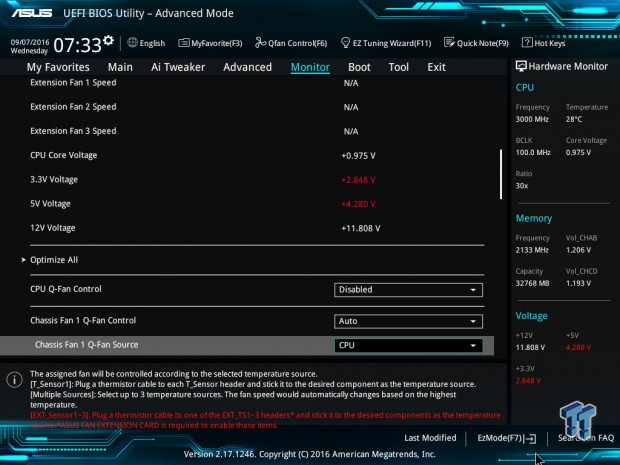The height and width of the screenshot is (465, 620).
Task: Open the Exit tab
Action: click(436, 67)
